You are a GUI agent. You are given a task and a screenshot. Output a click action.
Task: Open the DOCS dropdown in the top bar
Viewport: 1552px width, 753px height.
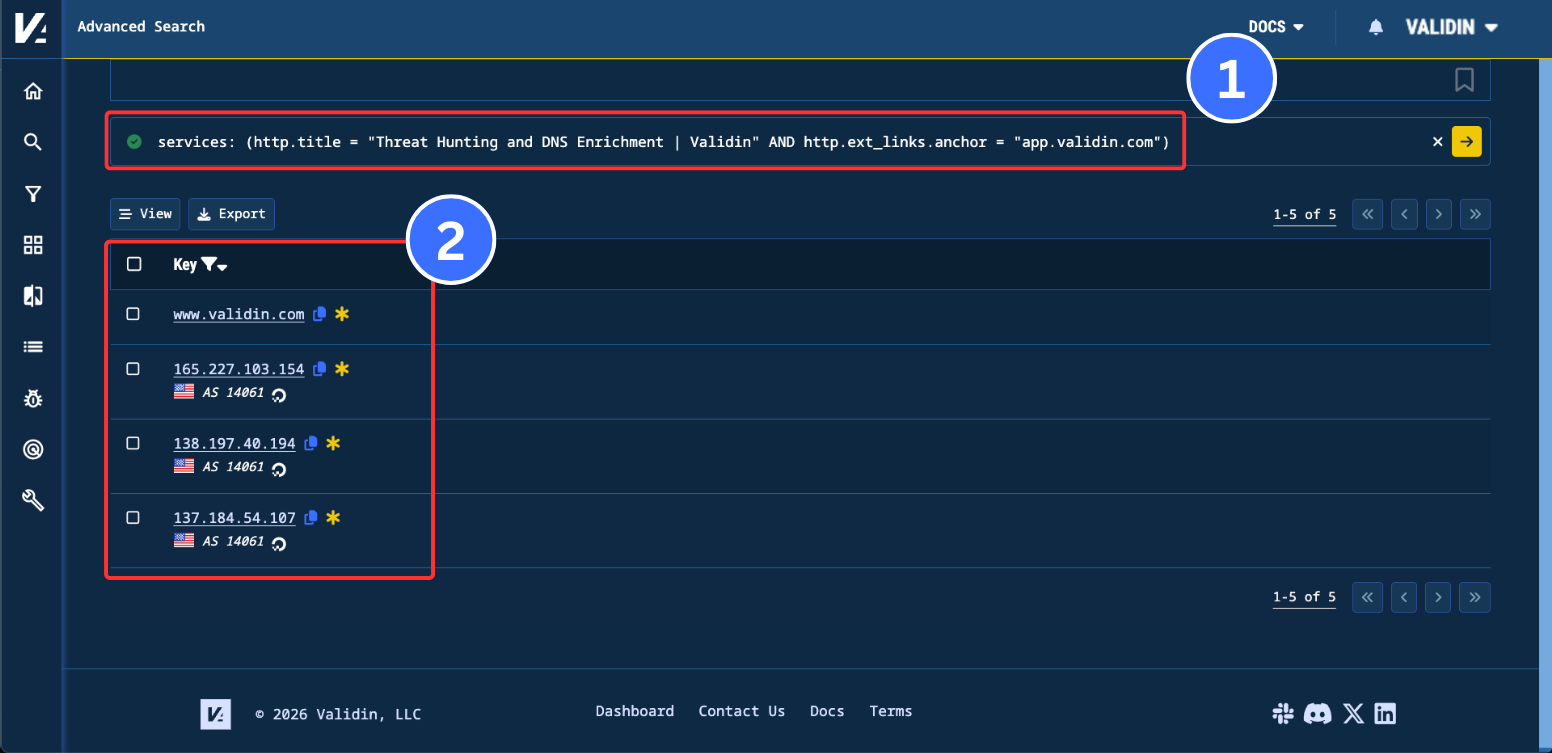pyautogui.click(x=1276, y=27)
